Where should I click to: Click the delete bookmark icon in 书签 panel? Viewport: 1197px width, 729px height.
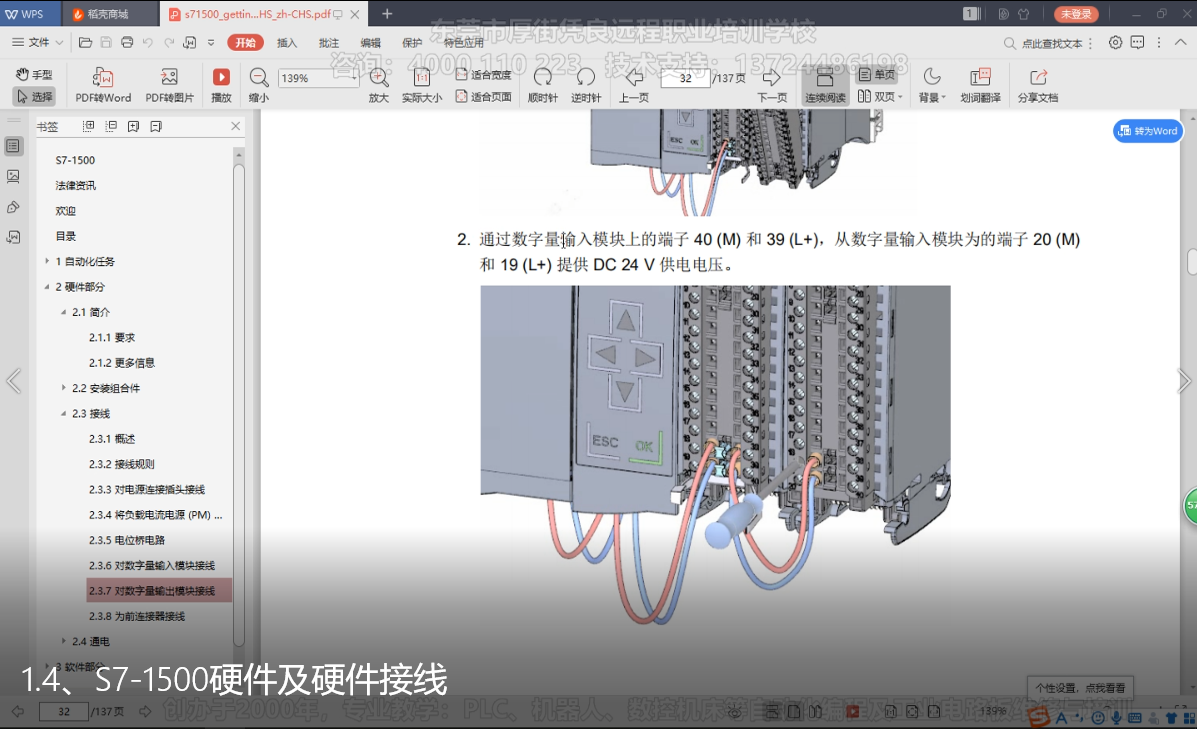(156, 127)
